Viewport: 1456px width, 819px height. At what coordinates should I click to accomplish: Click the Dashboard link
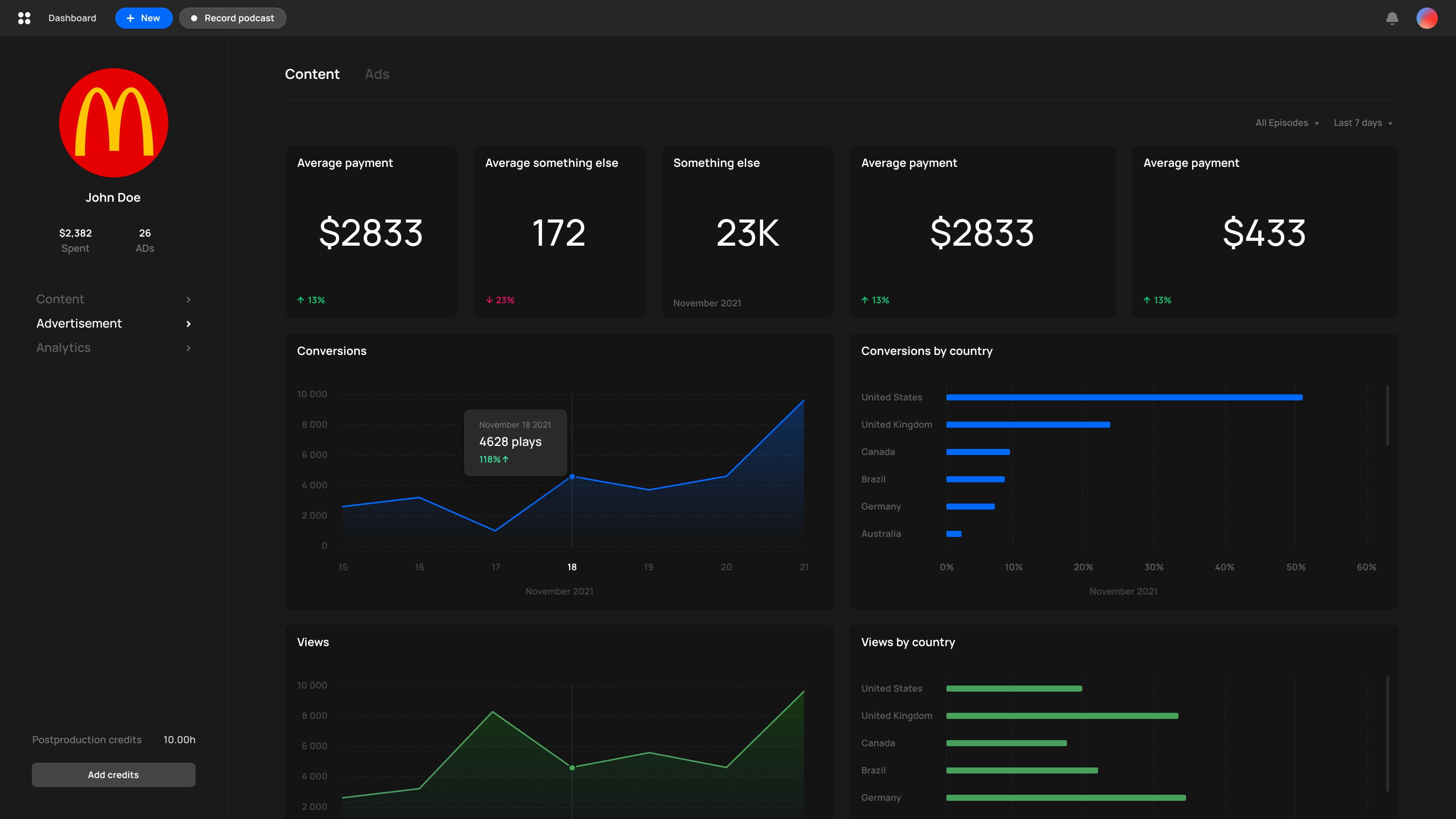click(72, 18)
